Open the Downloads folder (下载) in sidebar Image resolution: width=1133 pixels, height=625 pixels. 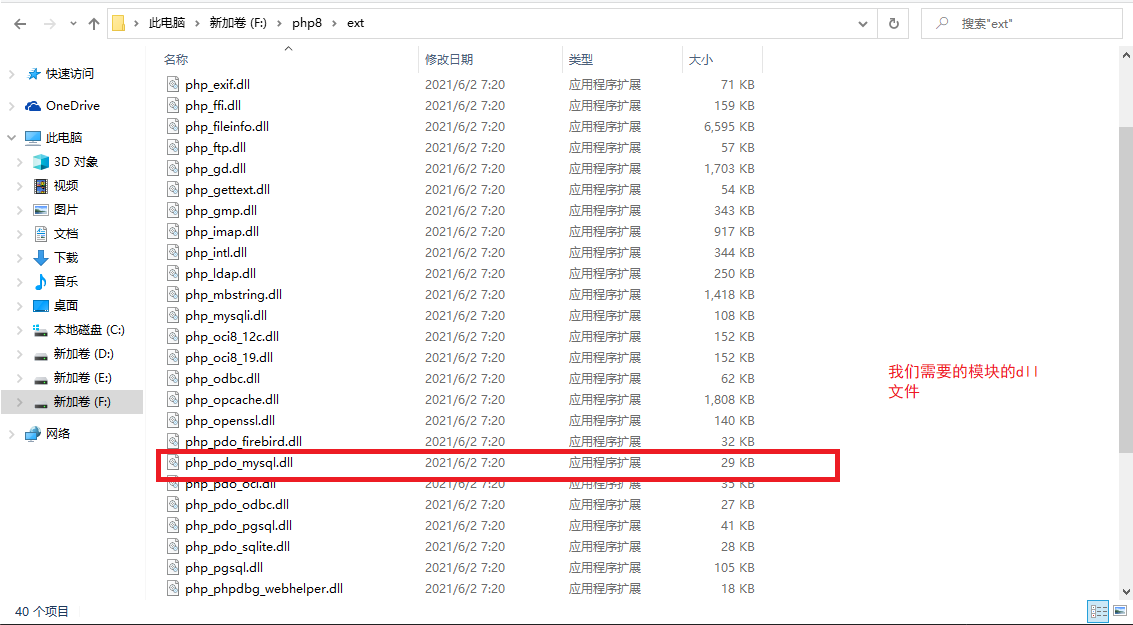66,258
